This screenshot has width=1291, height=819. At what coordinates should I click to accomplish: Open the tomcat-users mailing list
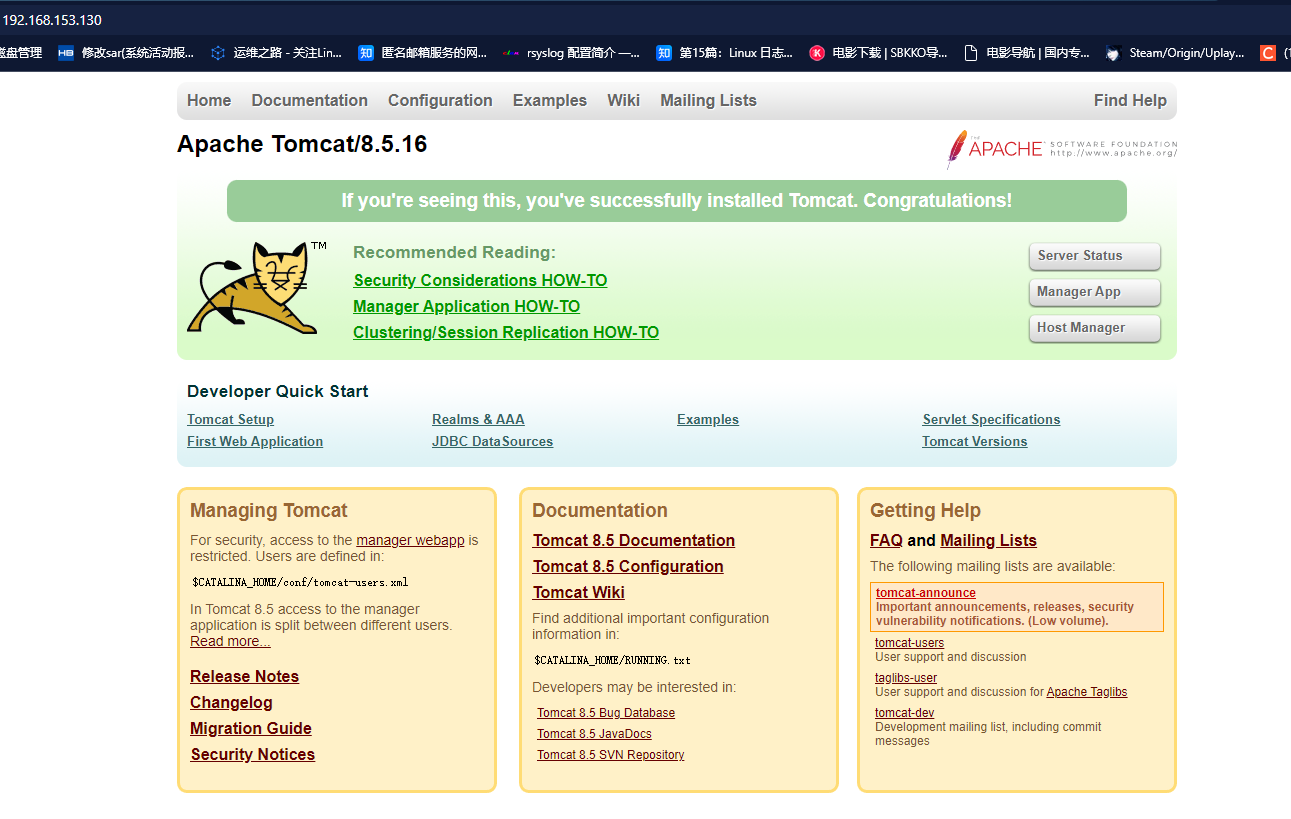909,643
